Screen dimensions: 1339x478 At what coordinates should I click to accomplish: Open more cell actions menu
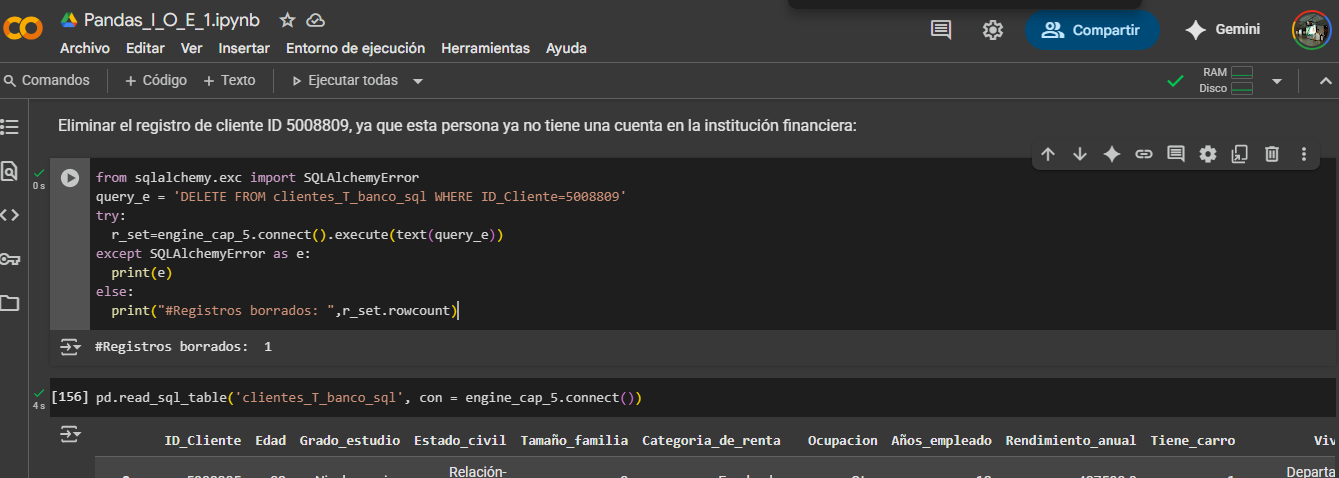1304,154
